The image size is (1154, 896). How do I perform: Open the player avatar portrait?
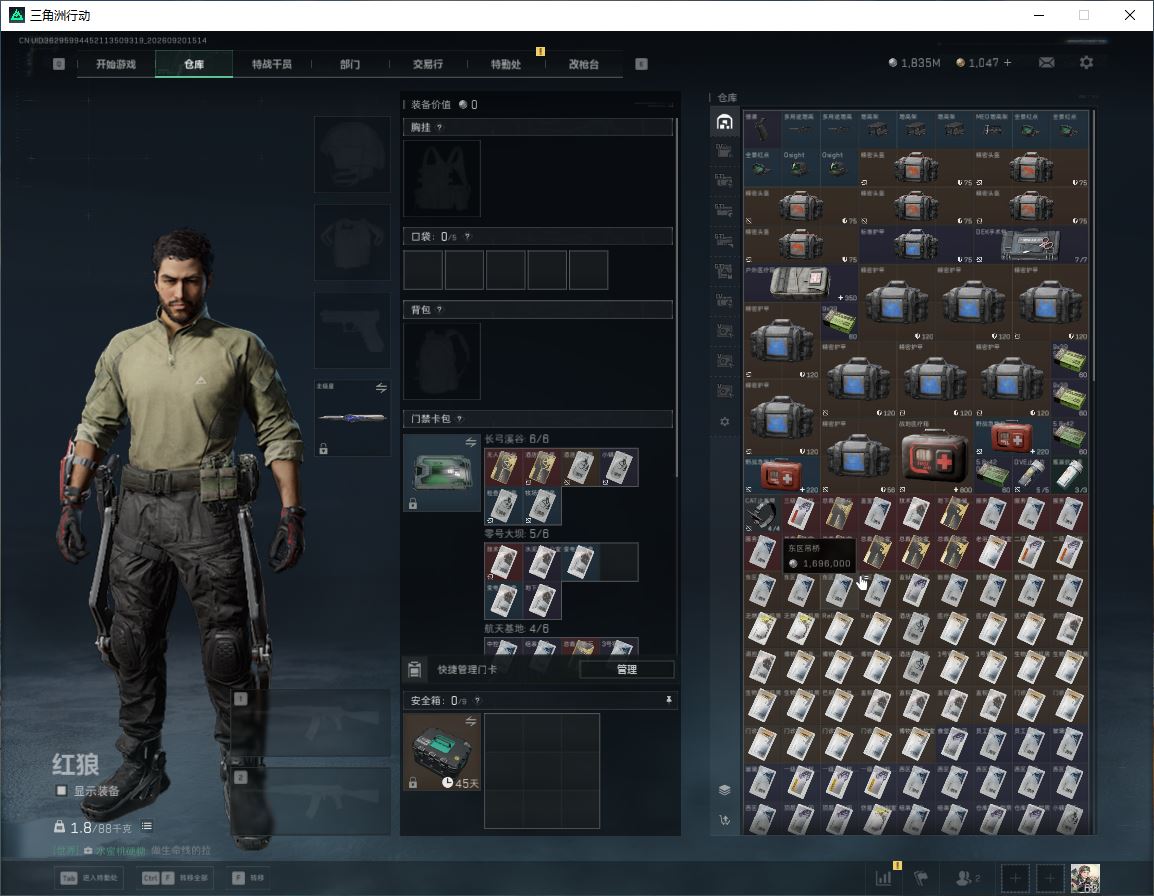[x=1085, y=878]
